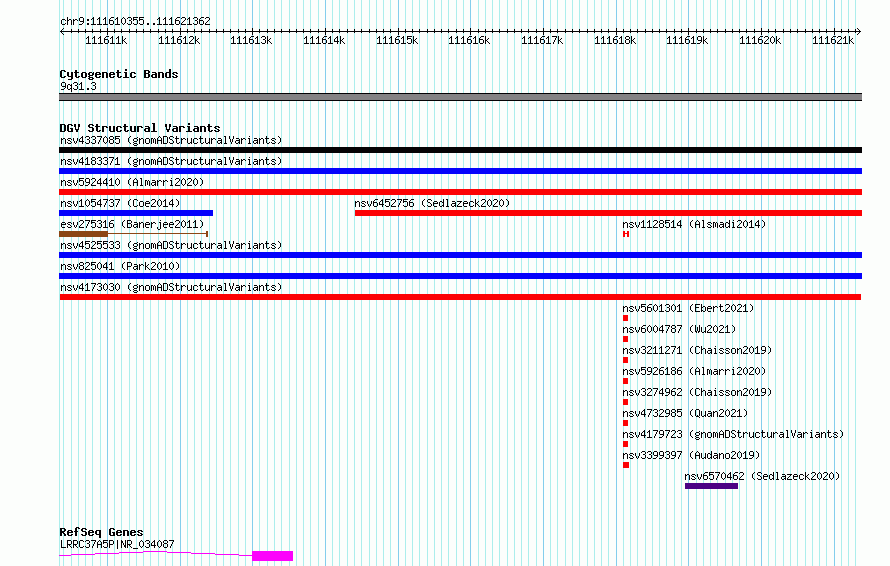Screen dimensions: 890x566
Task: Open nsv5601301 Ebert2021 label
Action: 688,308
